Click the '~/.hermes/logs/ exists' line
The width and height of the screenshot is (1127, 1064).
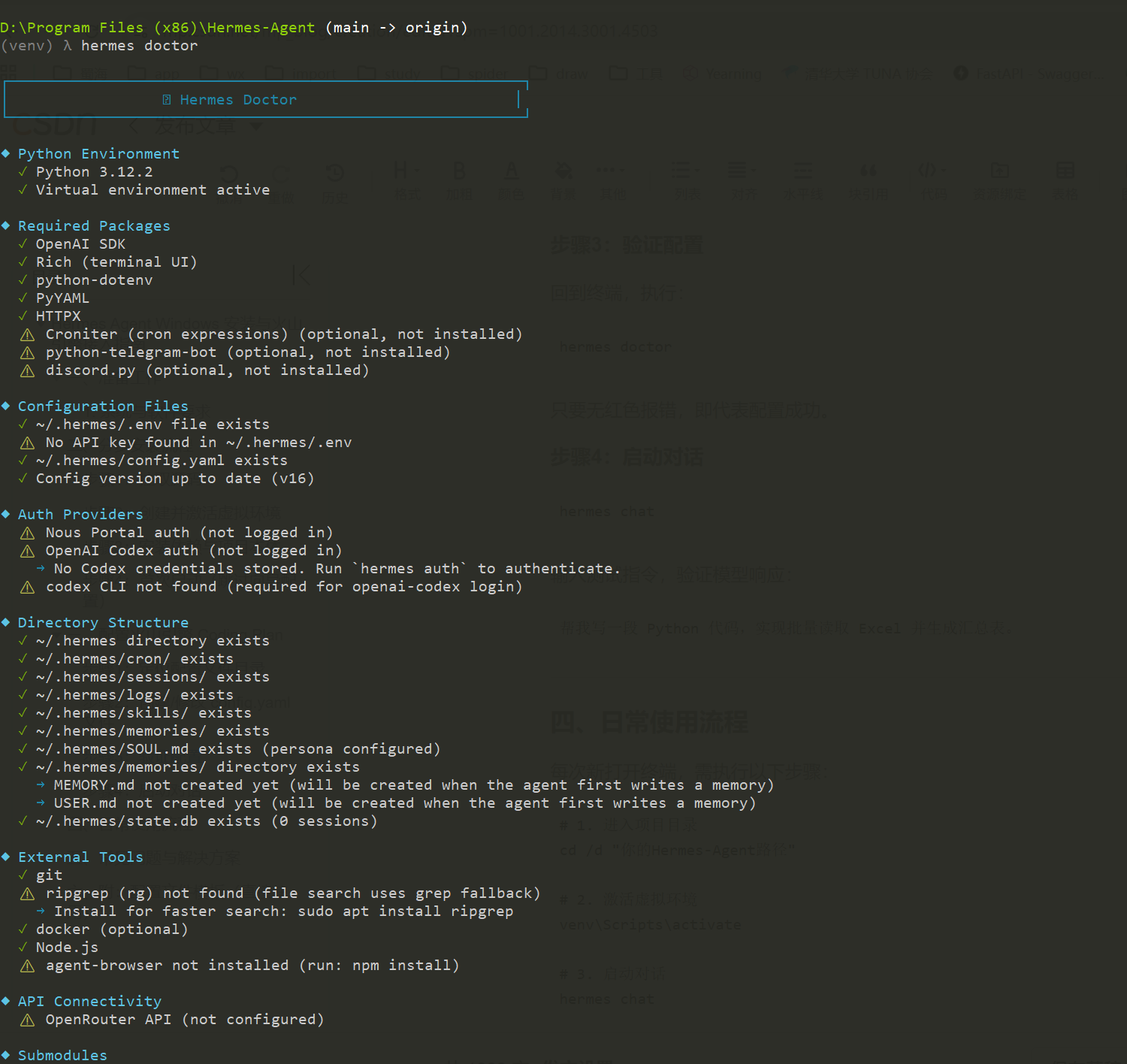tap(134, 695)
